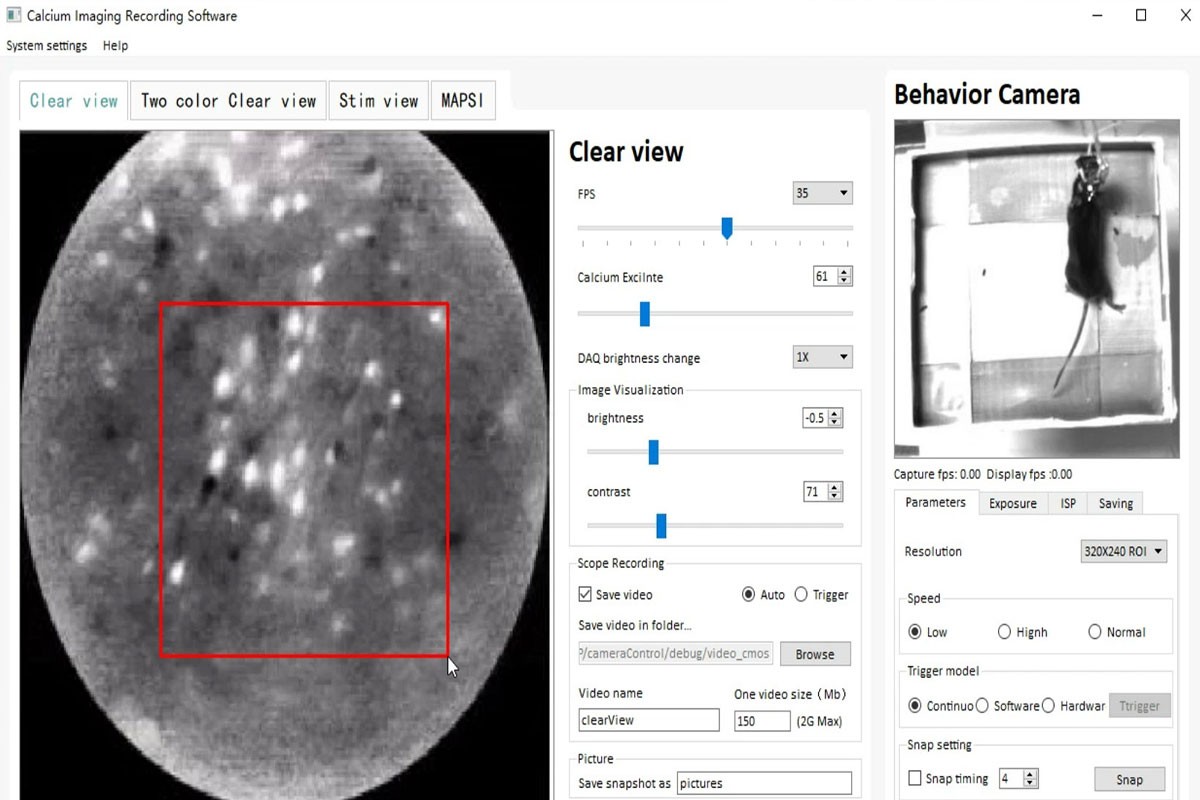The width and height of the screenshot is (1200, 800).
Task: Decrease the brightness value with down arrow
Action: pos(836,422)
